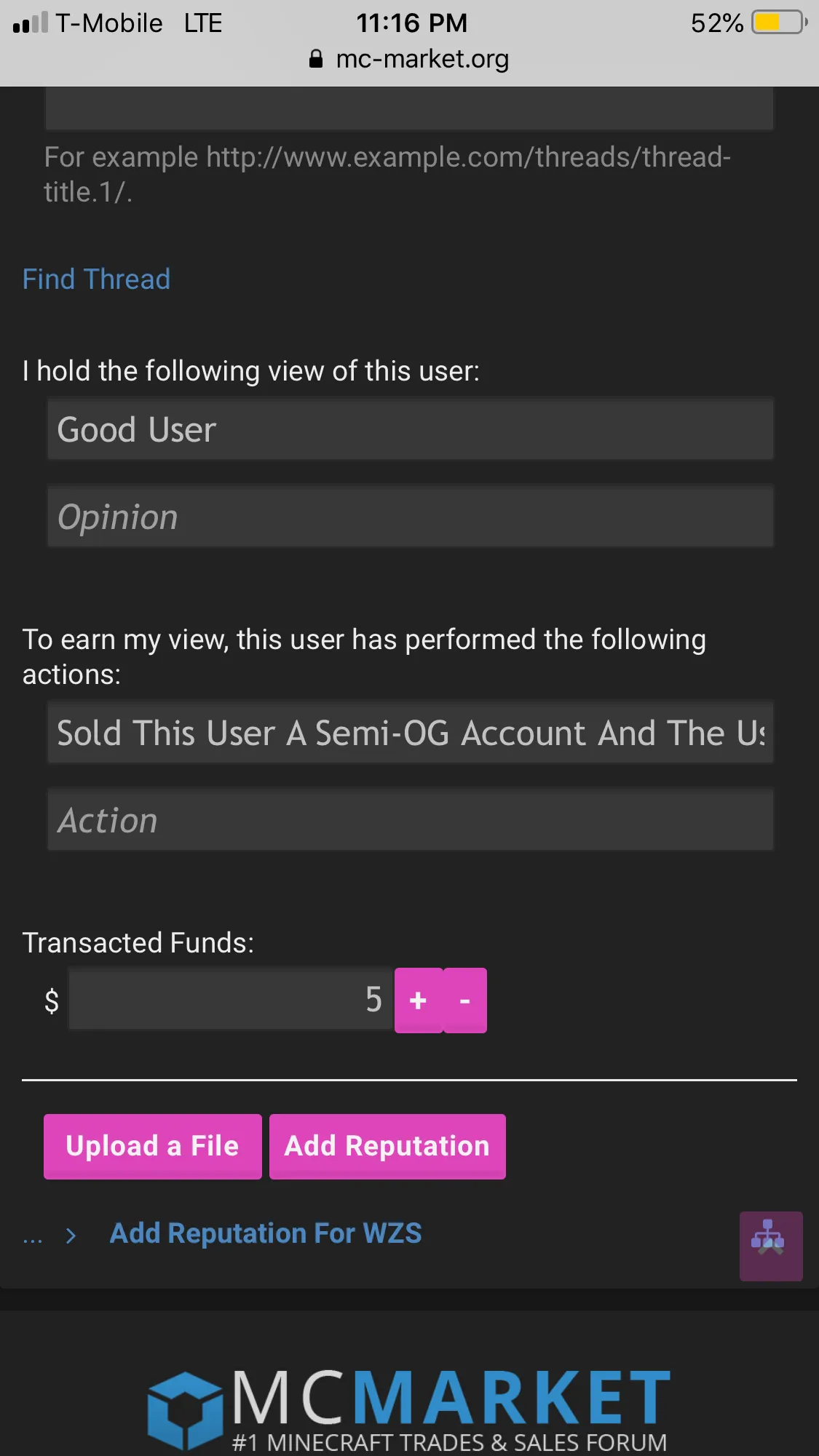This screenshot has width=819, height=1456.
Task: Expand the breadcrumb ellipsis
Action: [33, 1236]
